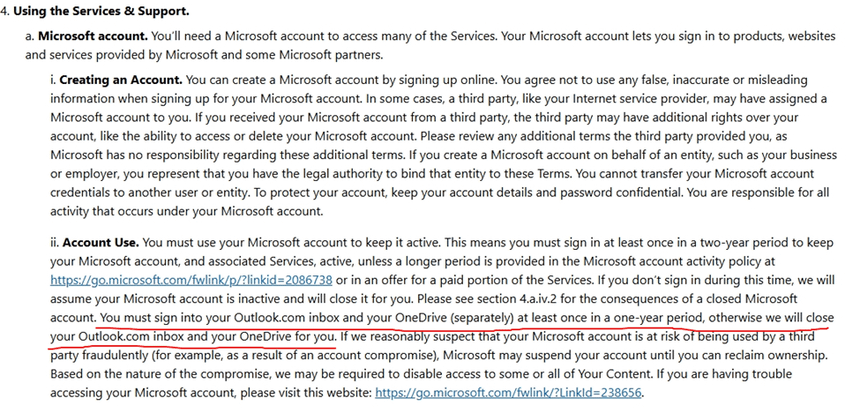Screen dimensions: 860x408
Task: Open the go.microsoft.com linkid=2086738 activity policy link
Action: tap(191, 282)
